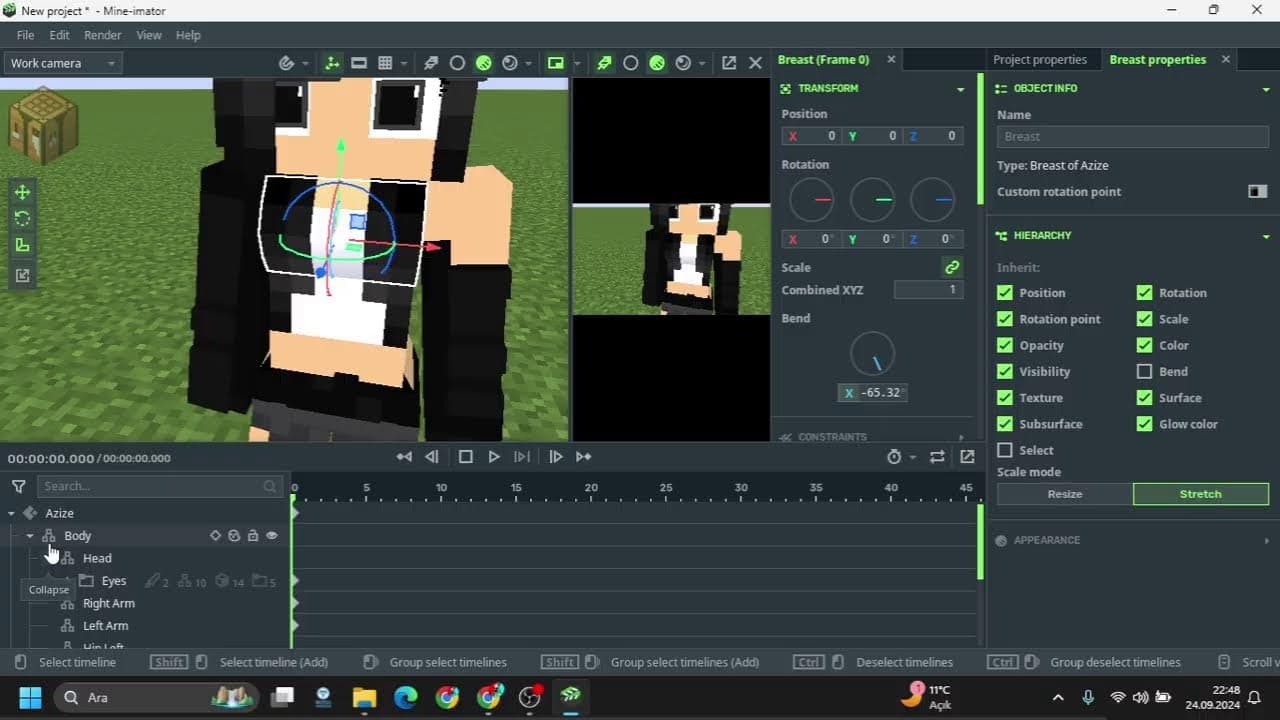Click the second view lights pin icon

(604, 63)
